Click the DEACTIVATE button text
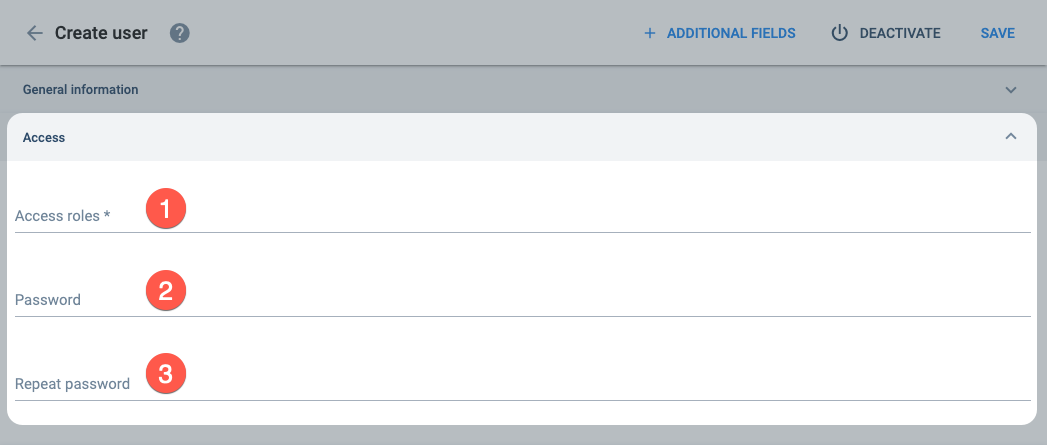The height and width of the screenshot is (445, 1047). pos(899,33)
